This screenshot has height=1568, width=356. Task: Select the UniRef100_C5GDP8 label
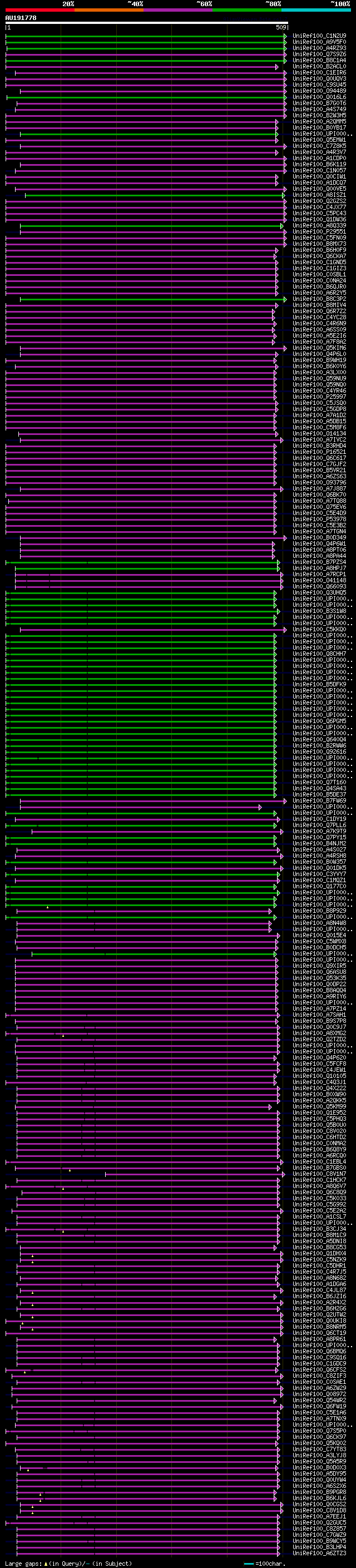[x=319, y=409]
